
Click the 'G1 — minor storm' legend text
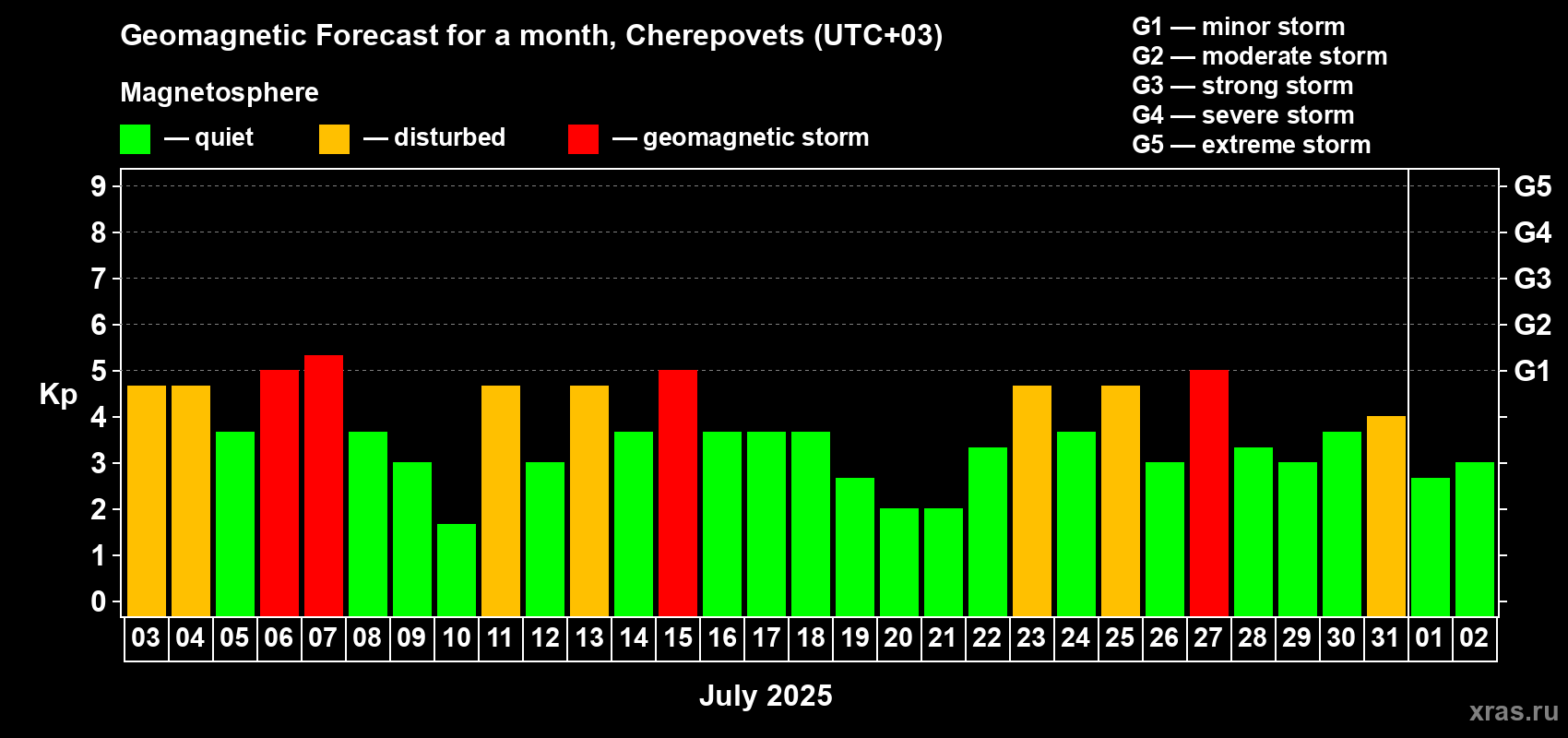tap(1239, 27)
